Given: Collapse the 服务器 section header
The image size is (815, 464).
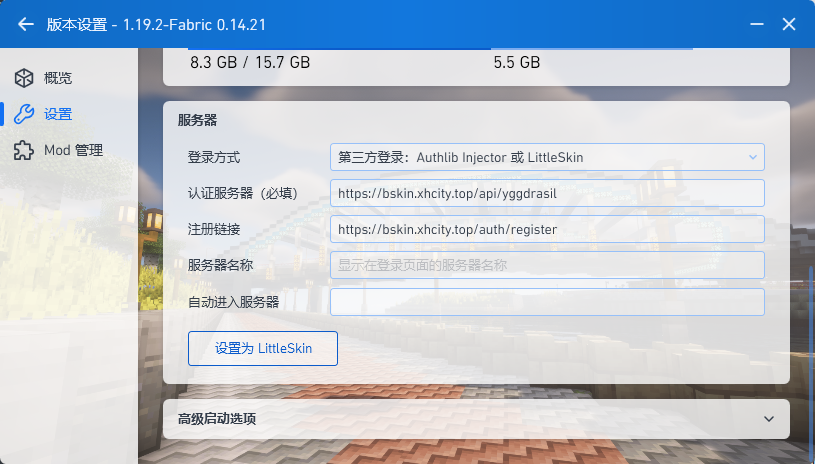Looking at the screenshot, I should point(198,120).
